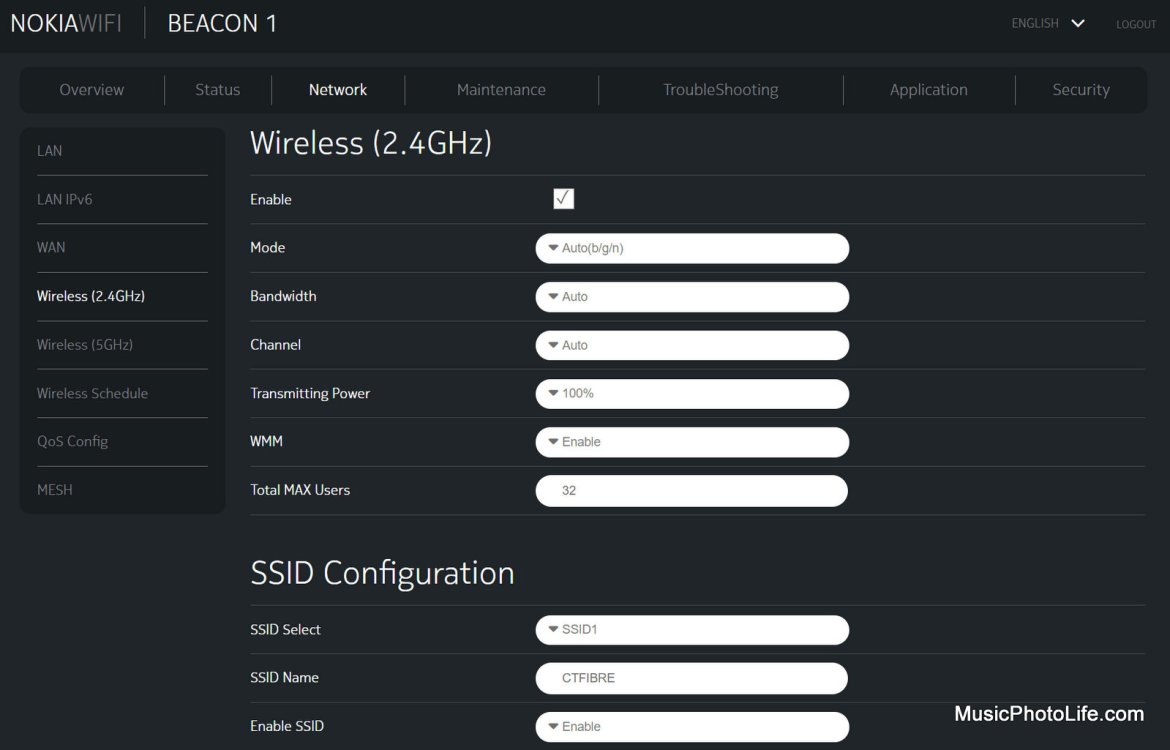Image resolution: width=1170 pixels, height=750 pixels.
Task: Click the Mode label
Action: tap(267, 247)
